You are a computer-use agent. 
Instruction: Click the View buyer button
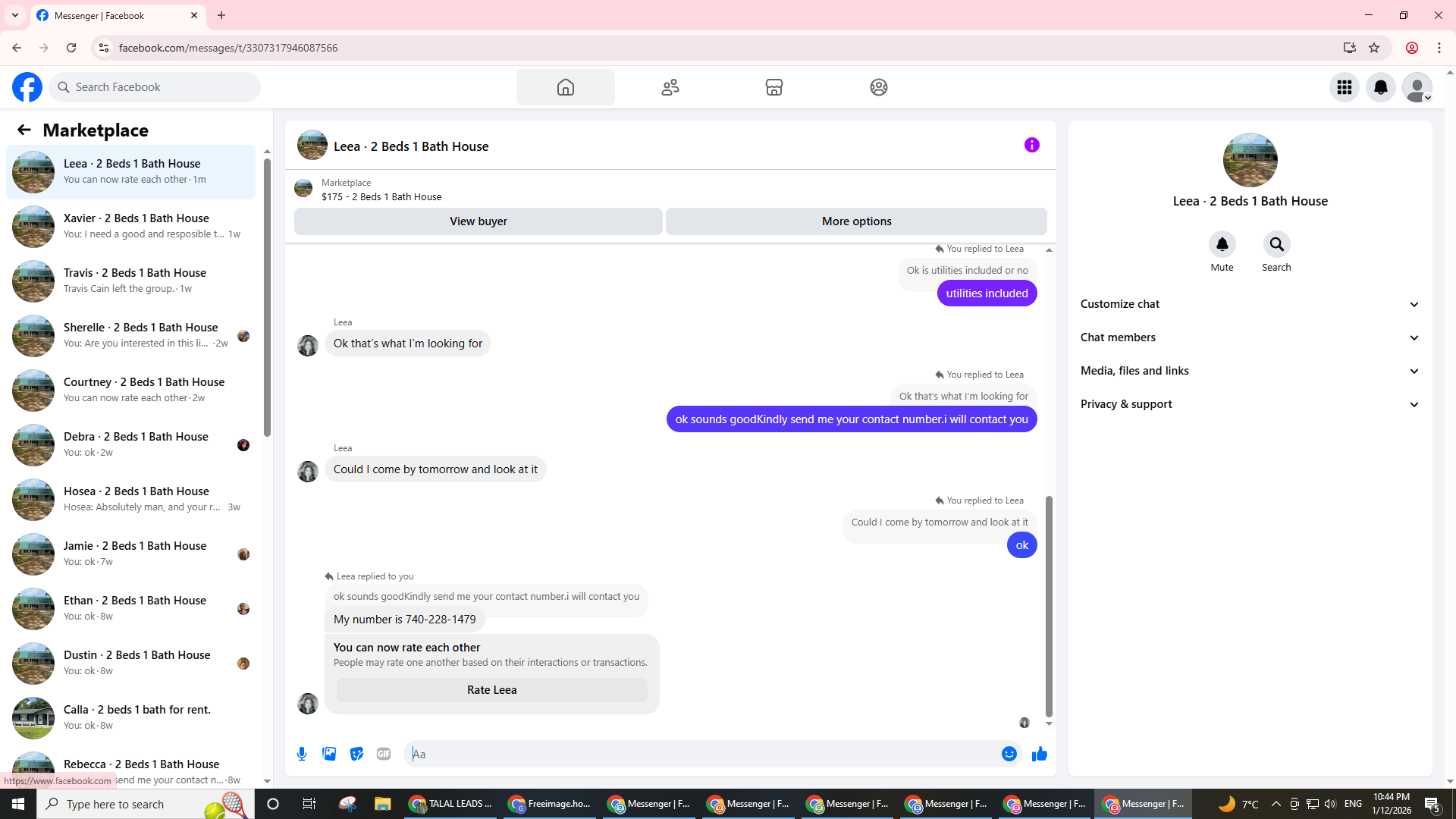(x=478, y=221)
